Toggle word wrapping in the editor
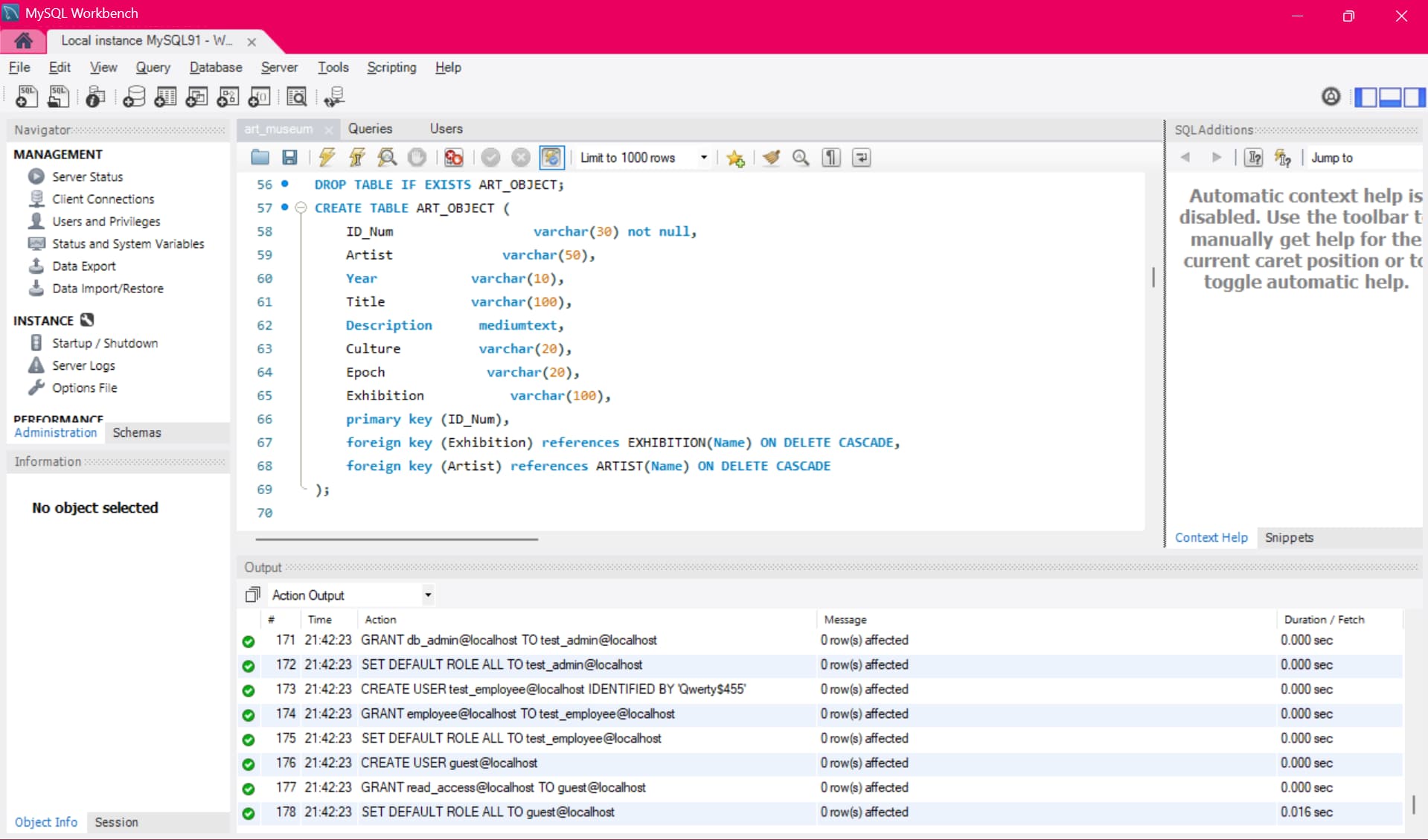The width and height of the screenshot is (1428, 840). pos(861,157)
